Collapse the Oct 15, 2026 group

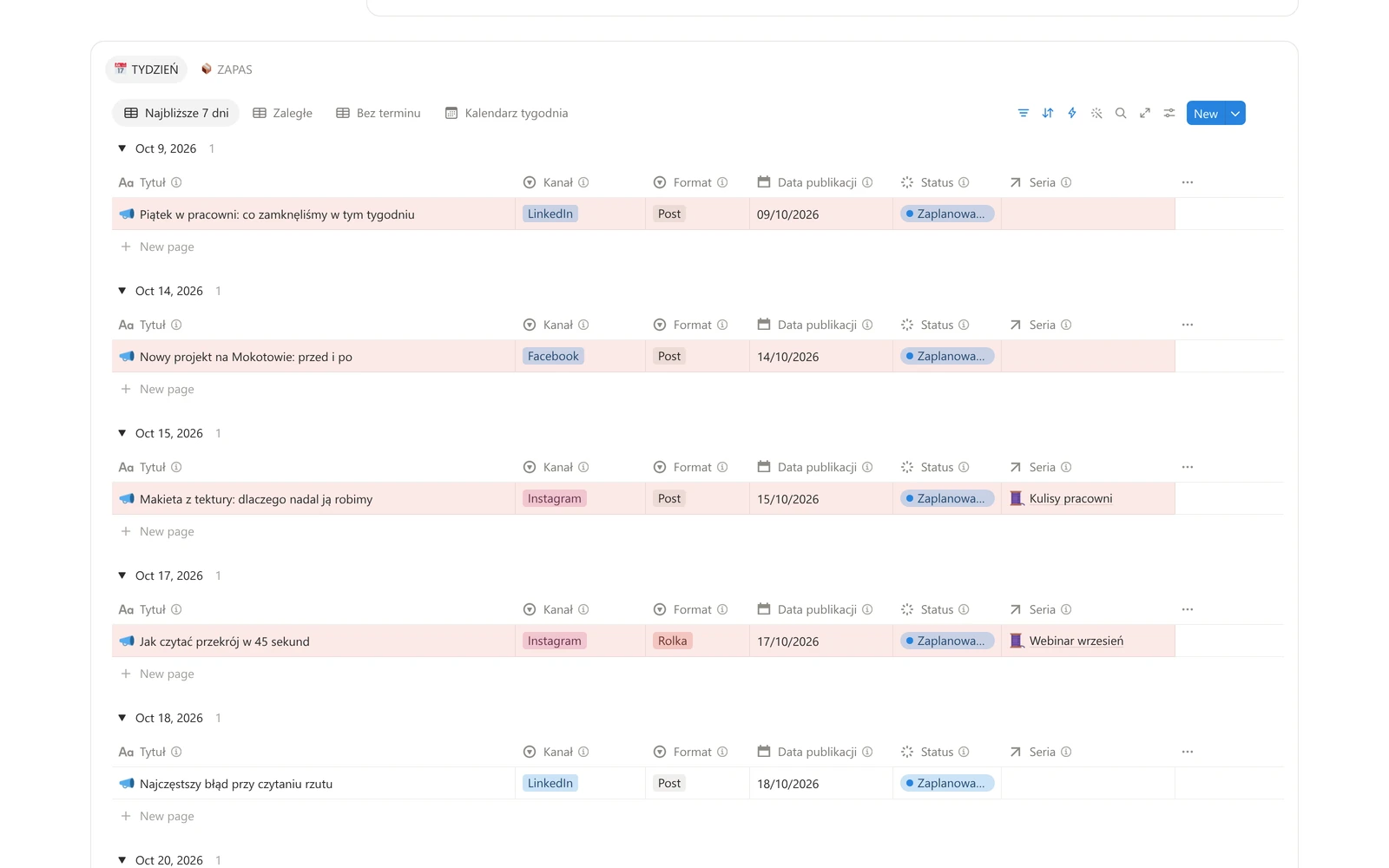coord(122,433)
